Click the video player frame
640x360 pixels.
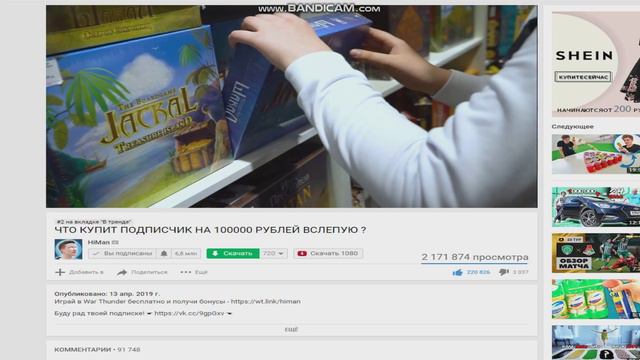tap(292, 107)
